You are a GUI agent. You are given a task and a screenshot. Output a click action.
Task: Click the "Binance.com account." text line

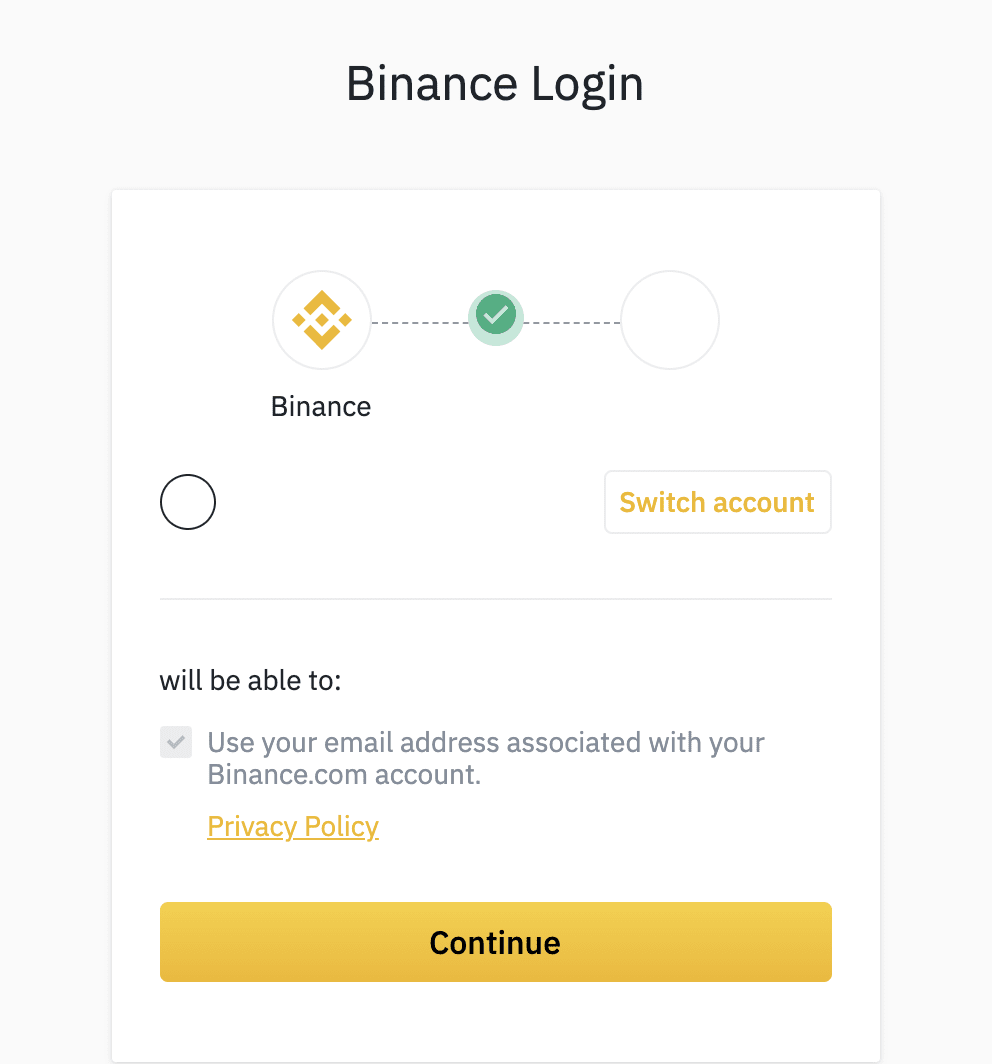pyautogui.click(x=344, y=774)
